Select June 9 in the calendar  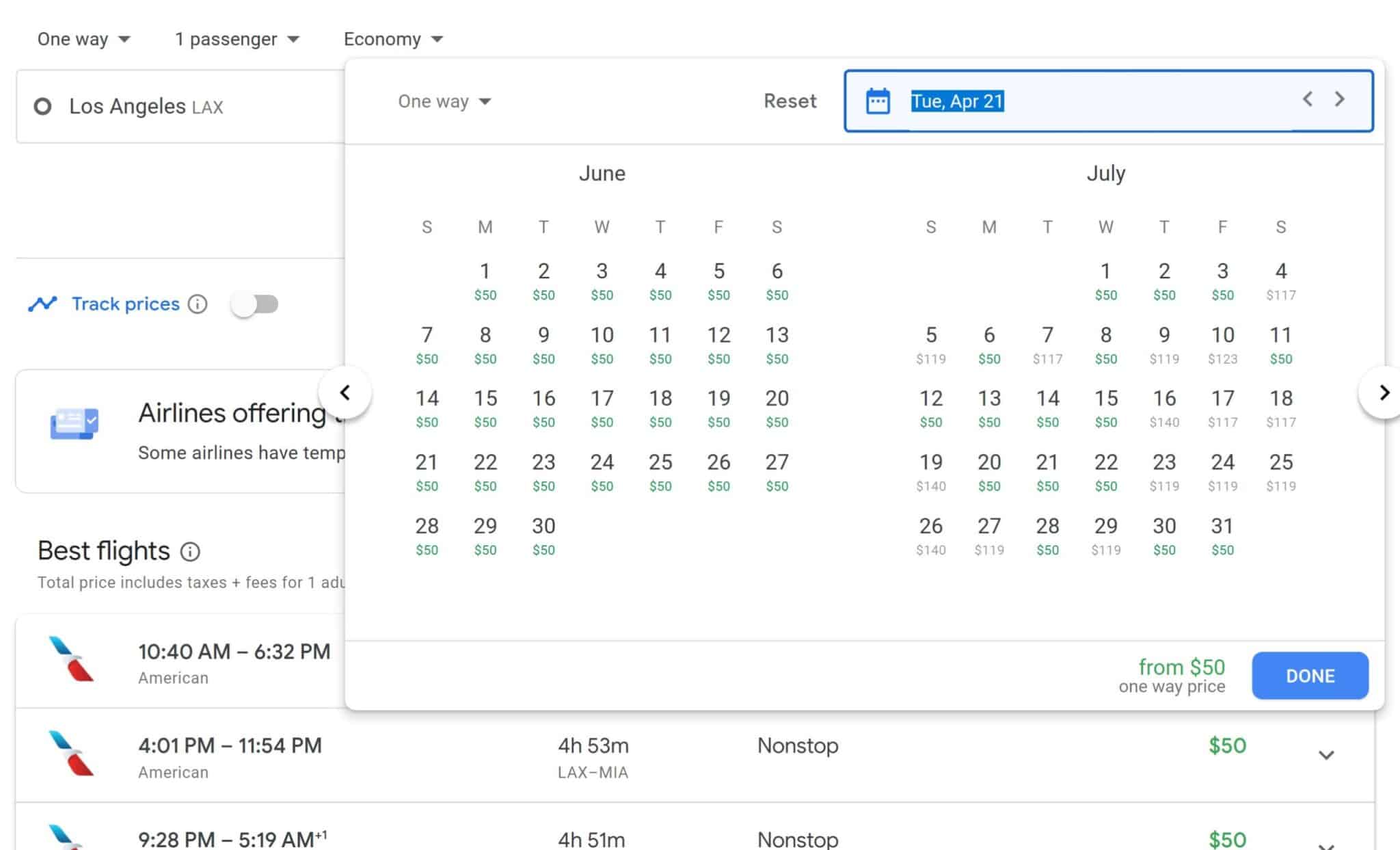(x=543, y=345)
